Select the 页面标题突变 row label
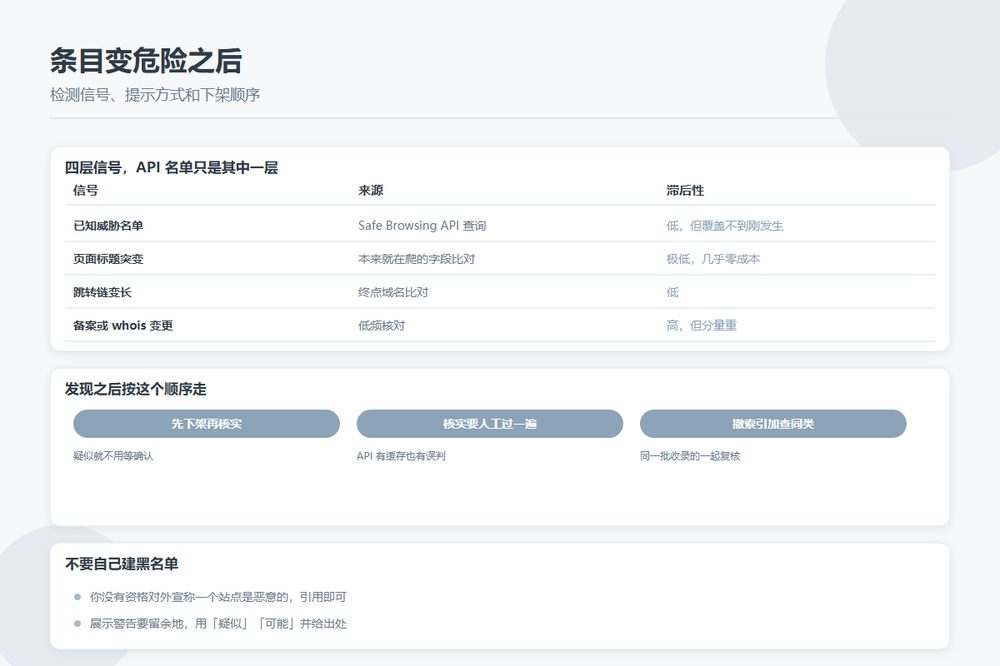The width and height of the screenshot is (1000, 666). coord(108,258)
